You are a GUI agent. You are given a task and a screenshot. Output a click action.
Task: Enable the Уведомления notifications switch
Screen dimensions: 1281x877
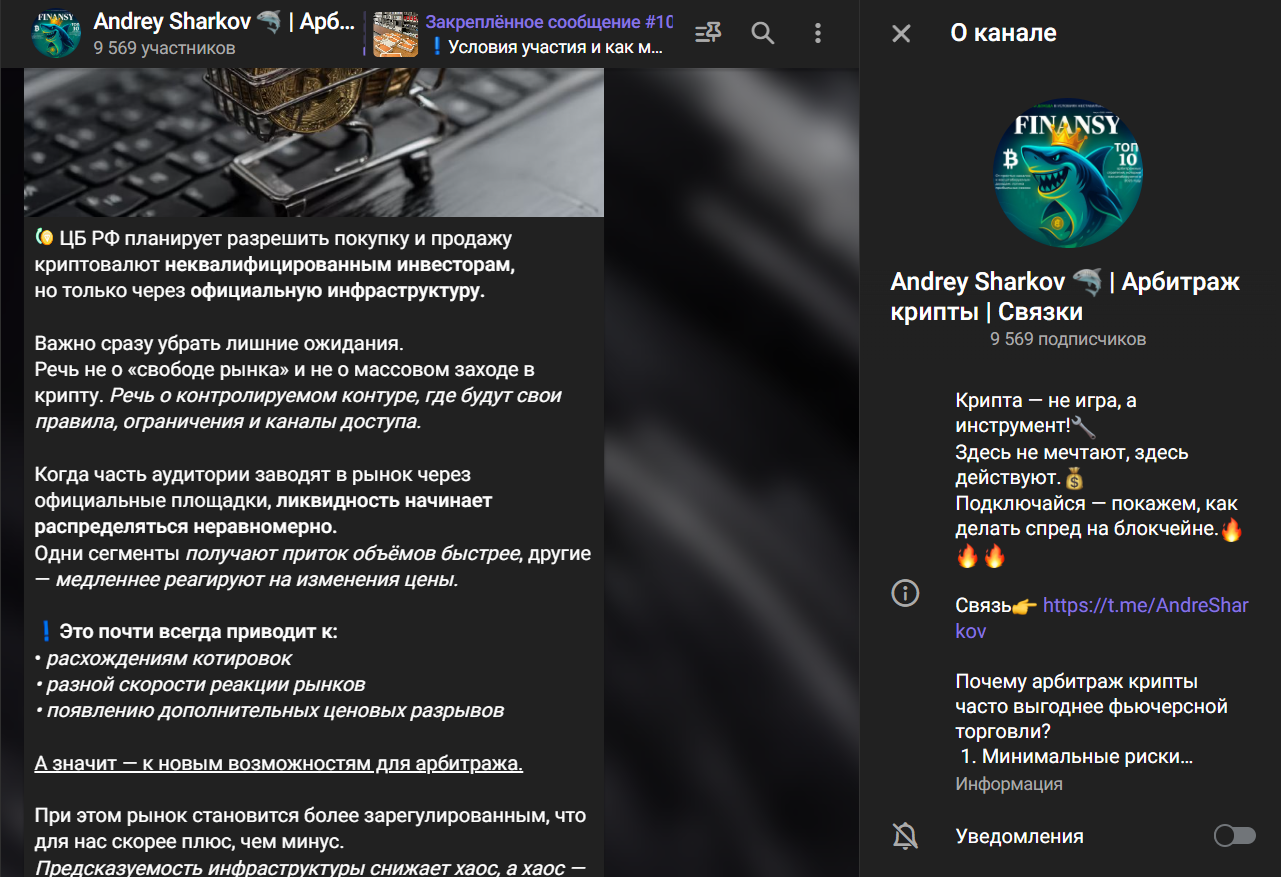coord(1234,836)
